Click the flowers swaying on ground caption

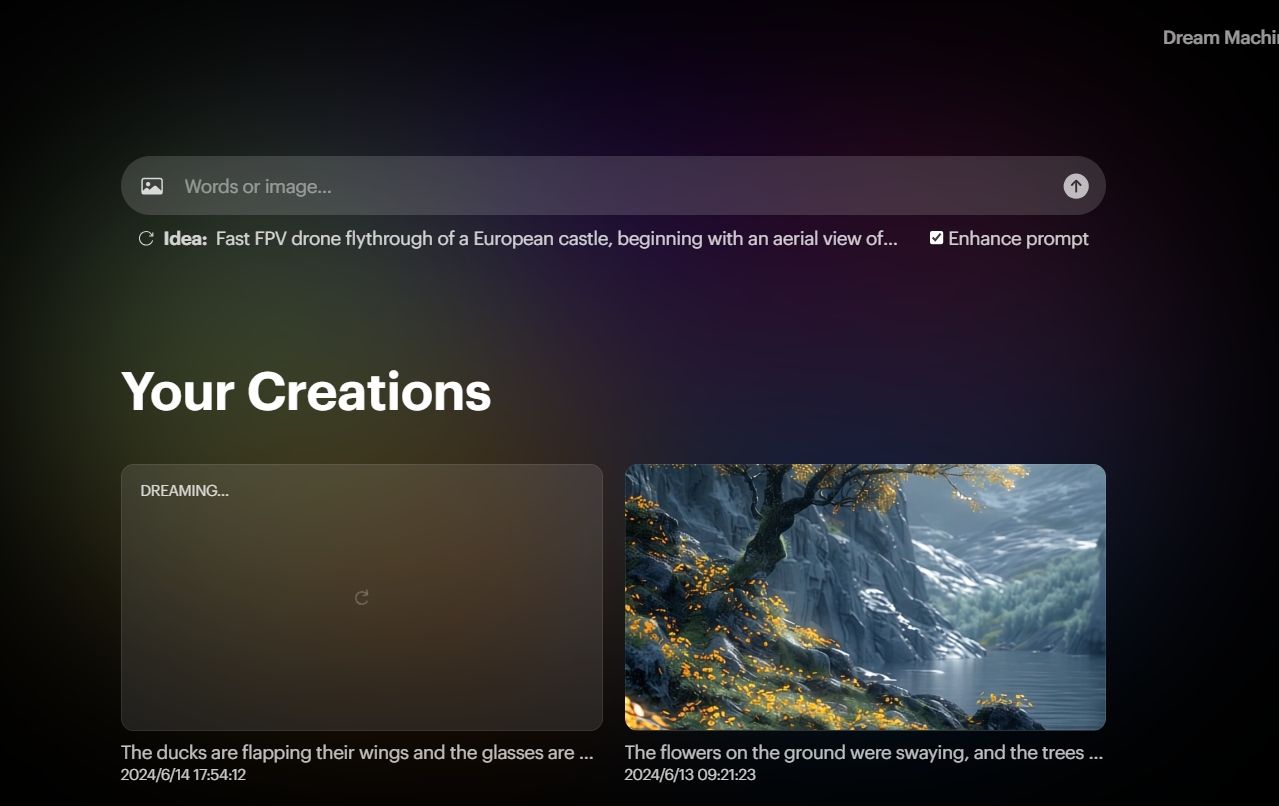coord(863,753)
